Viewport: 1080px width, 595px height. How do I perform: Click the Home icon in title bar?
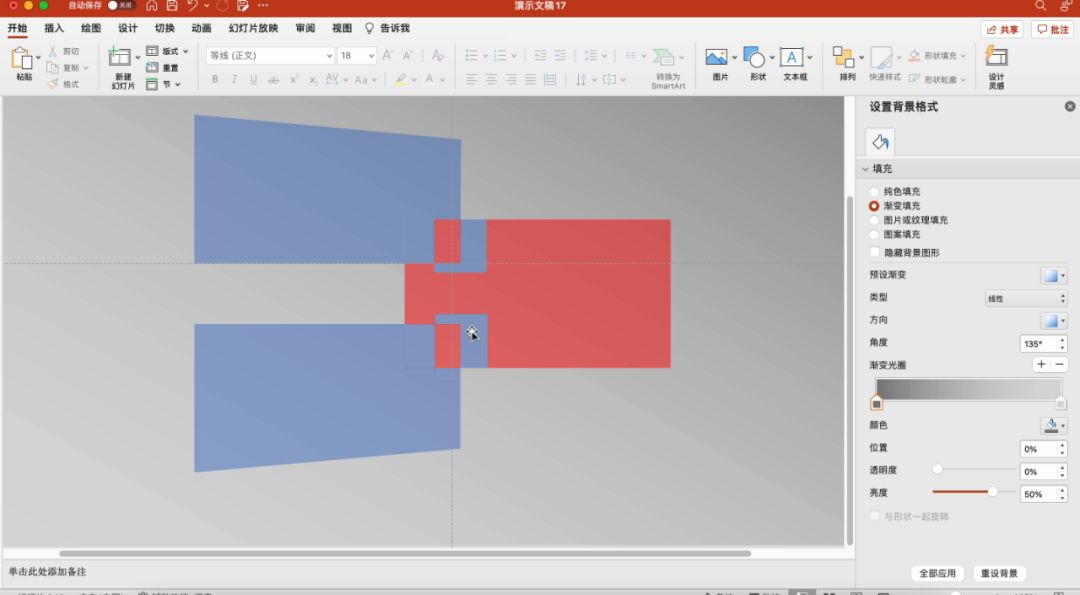(152, 6)
